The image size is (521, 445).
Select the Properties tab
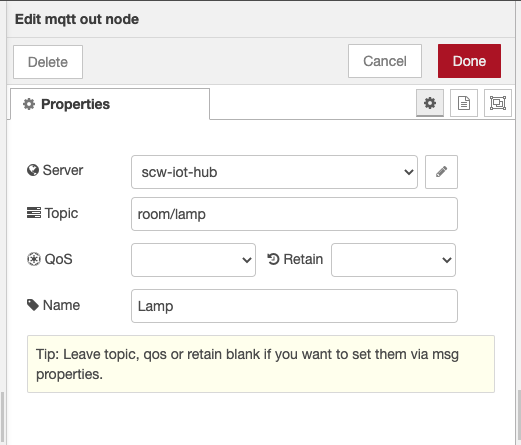pos(110,104)
